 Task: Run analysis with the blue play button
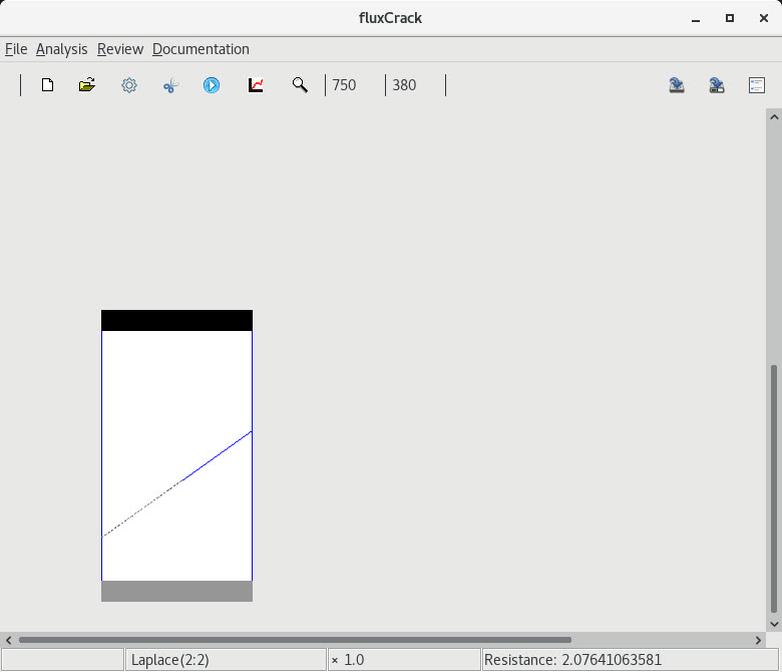point(212,85)
